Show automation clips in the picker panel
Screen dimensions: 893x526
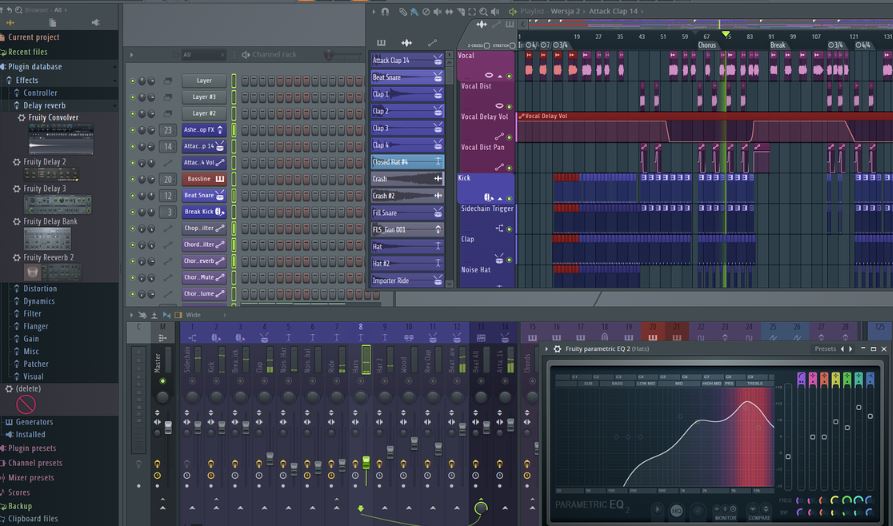coord(433,43)
